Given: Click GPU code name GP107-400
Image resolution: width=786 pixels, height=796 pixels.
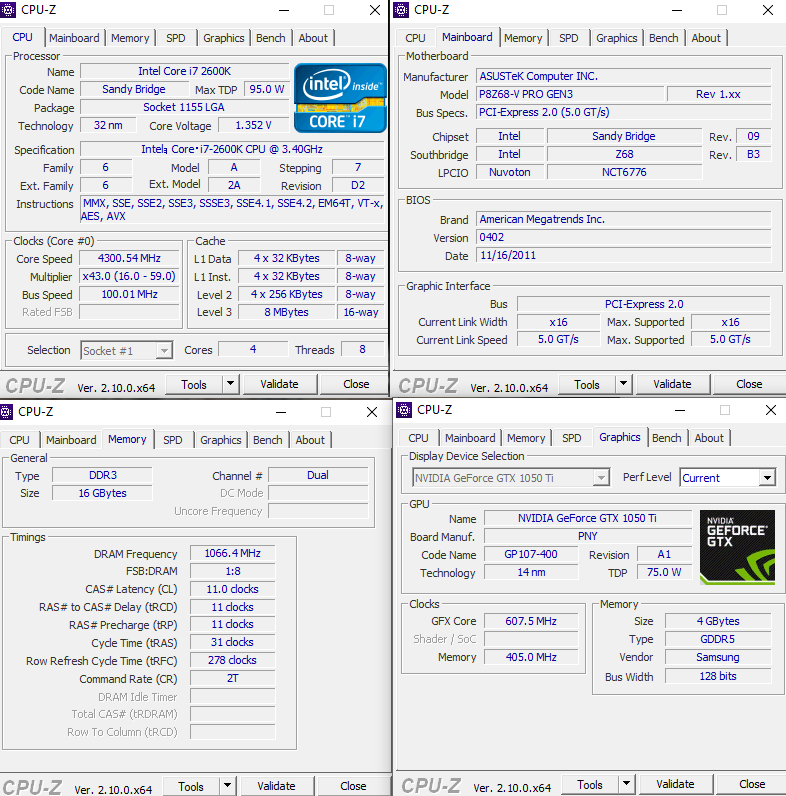Looking at the screenshot, I should [531, 554].
